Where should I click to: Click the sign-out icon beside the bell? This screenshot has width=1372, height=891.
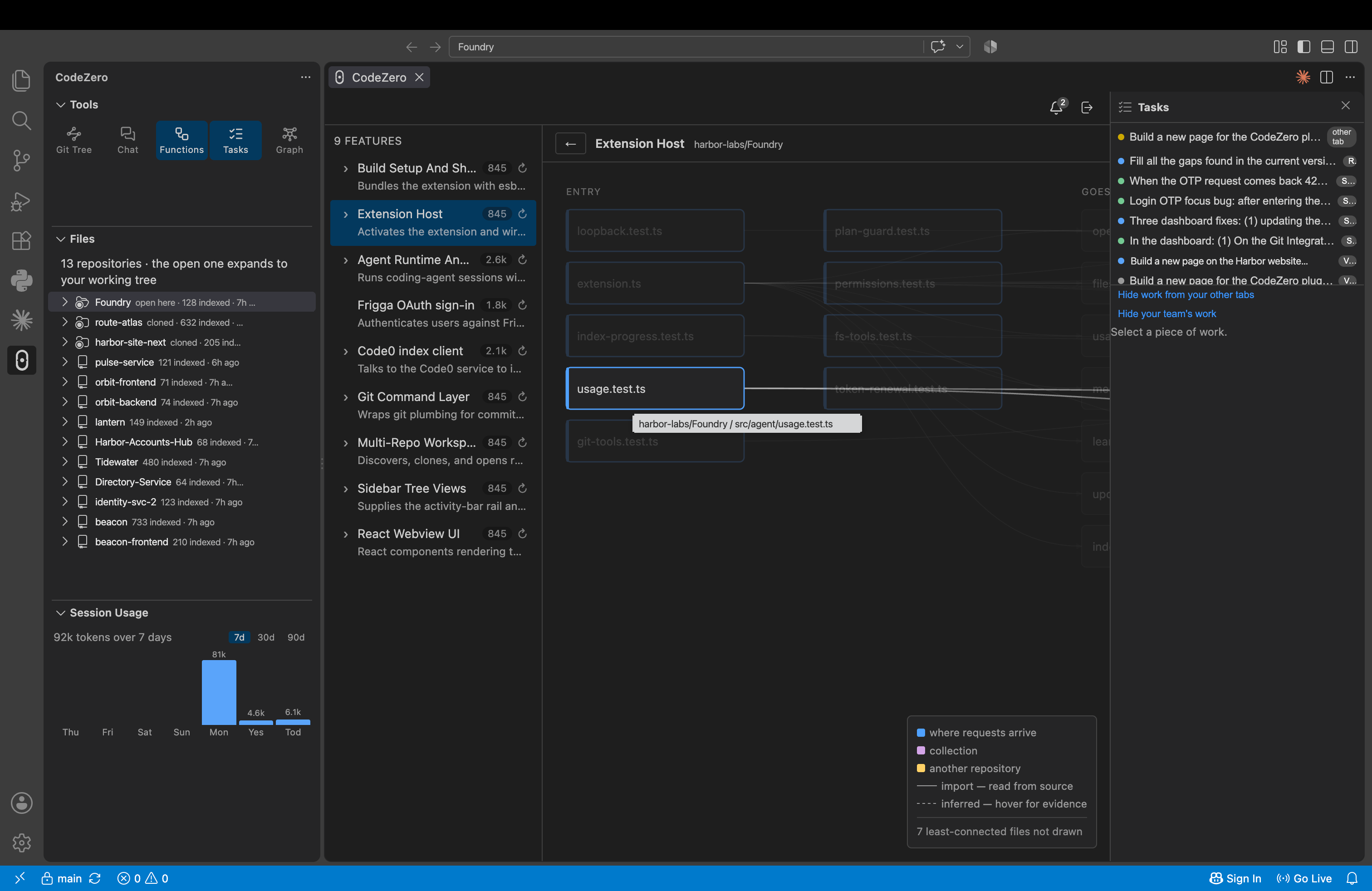point(1087,107)
